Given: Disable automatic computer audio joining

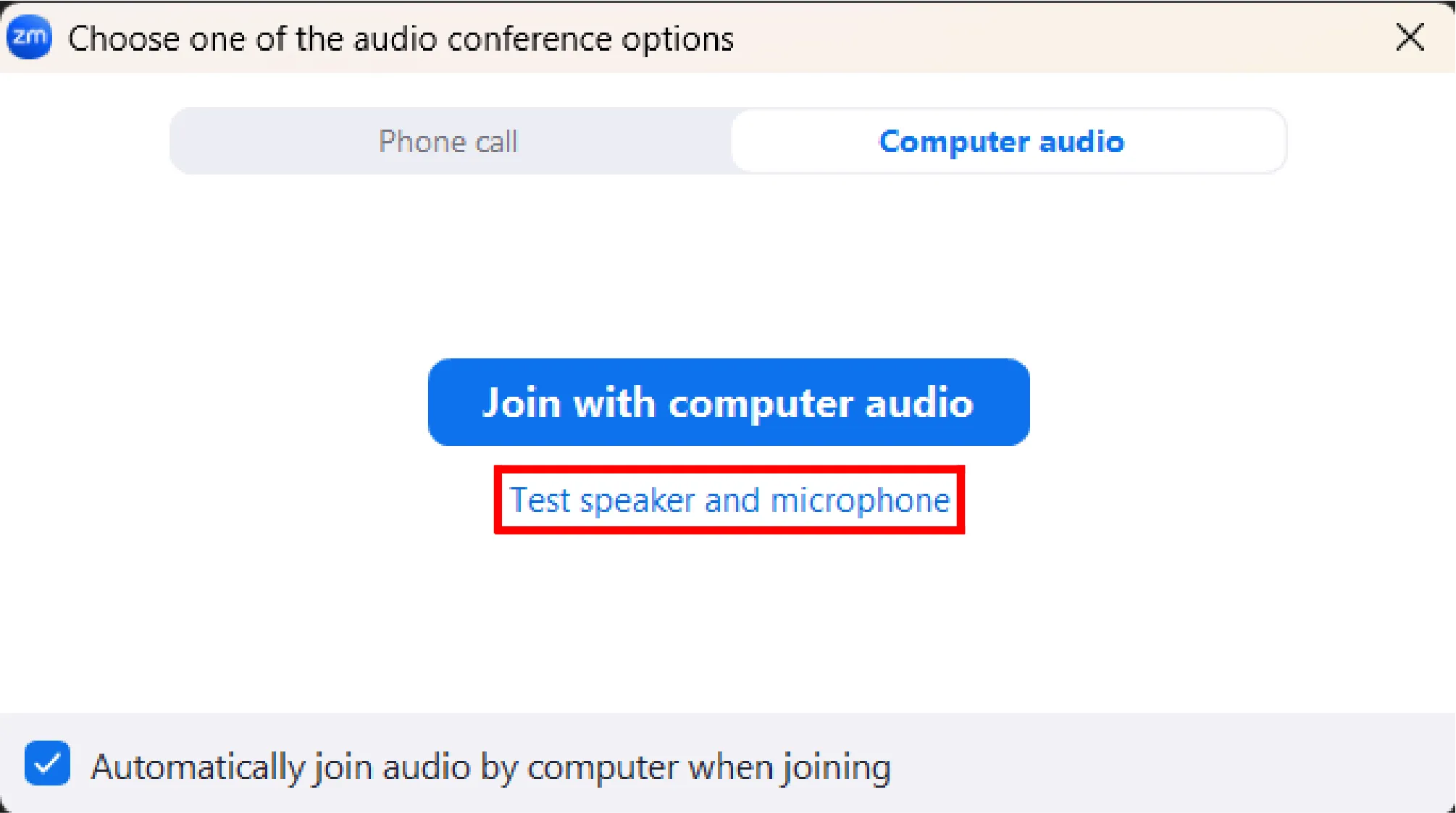Looking at the screenshot, I should pyautogui.click(x=47, y=764).
